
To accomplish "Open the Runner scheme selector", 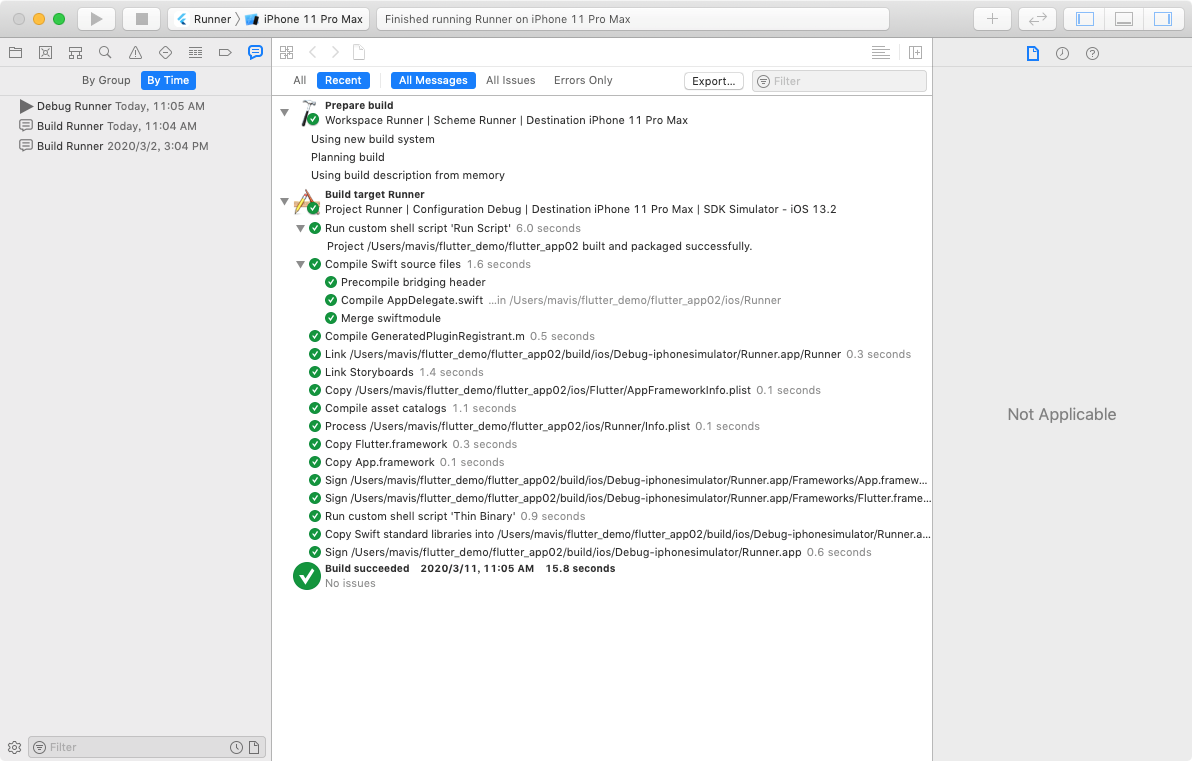I will click(204, 19).
